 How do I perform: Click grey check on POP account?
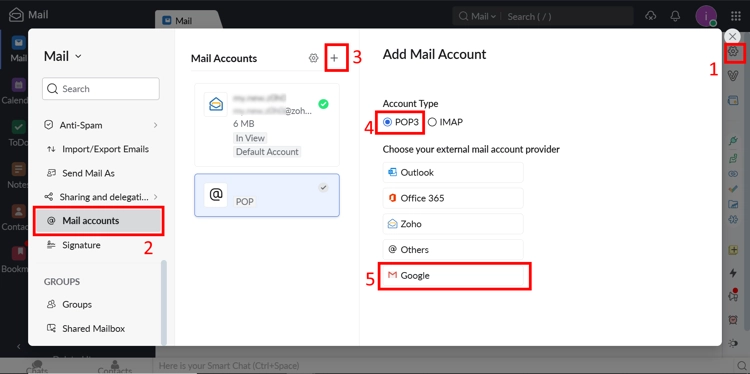click(323, 187)
